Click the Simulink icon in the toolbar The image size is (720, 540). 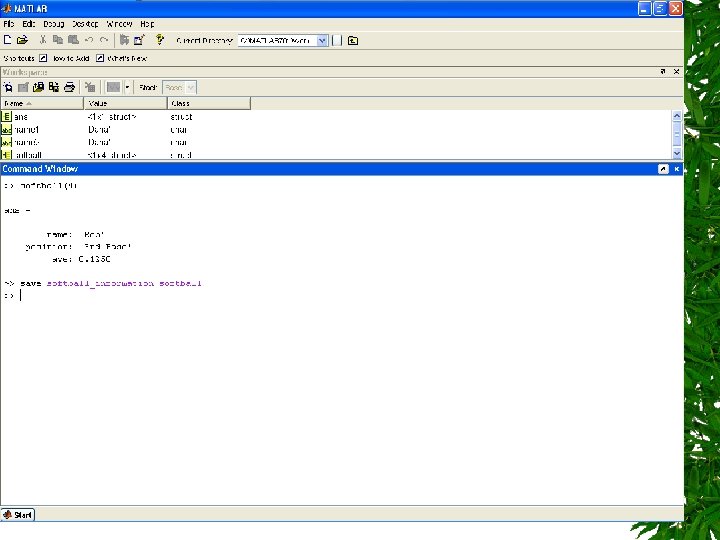[124, 40]
